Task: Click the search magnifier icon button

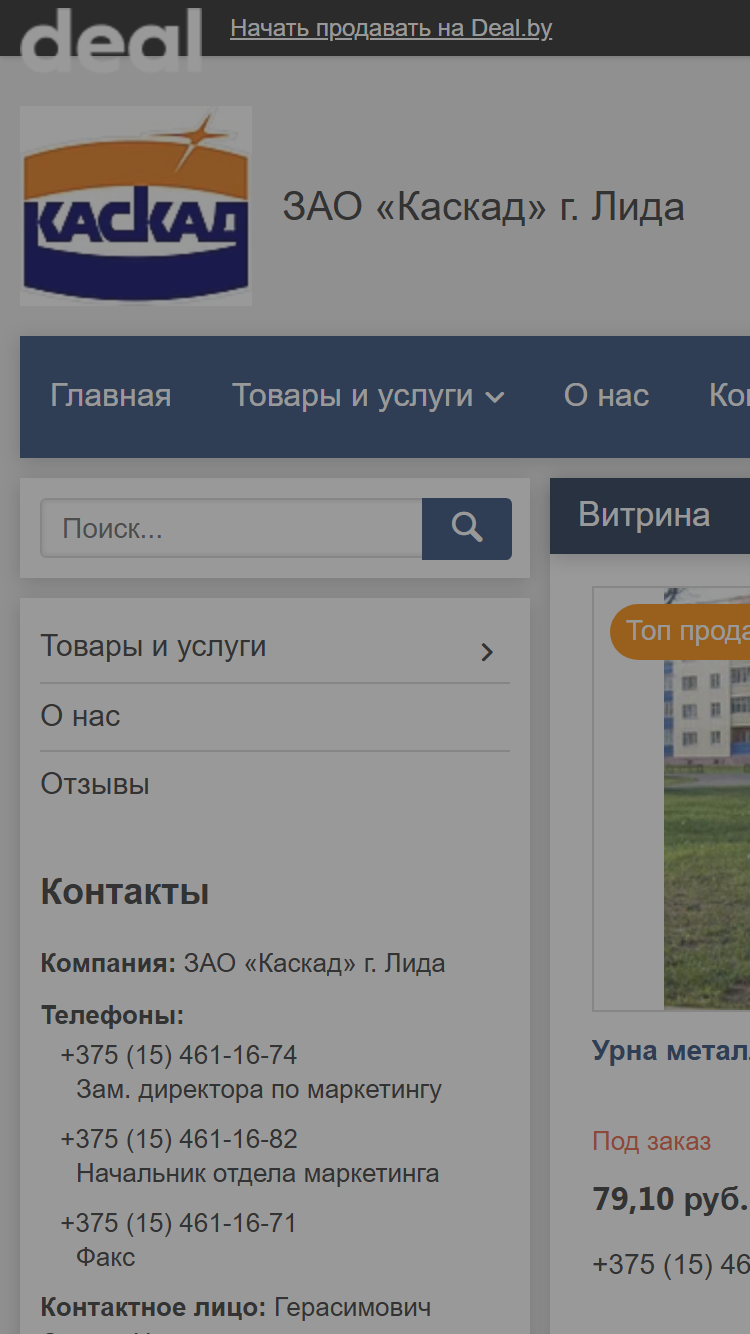Action: 467,528
